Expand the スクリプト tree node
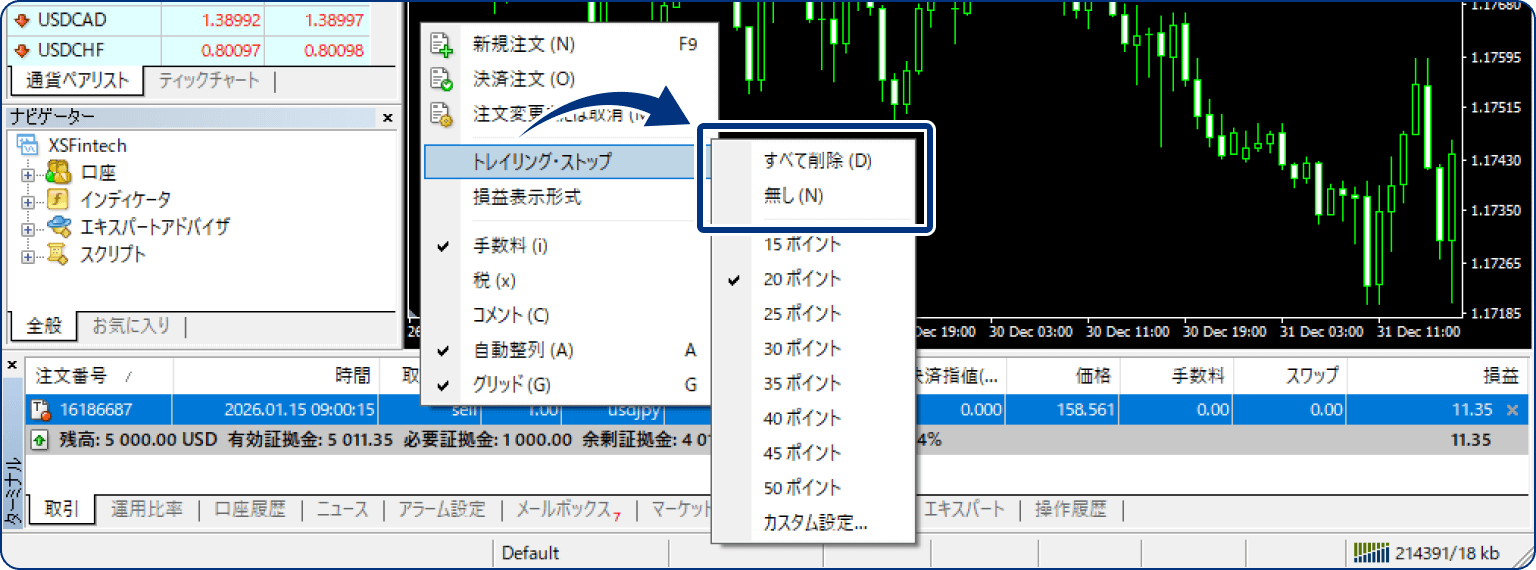This screenshot has width=1536, height=570. point(27,255)
